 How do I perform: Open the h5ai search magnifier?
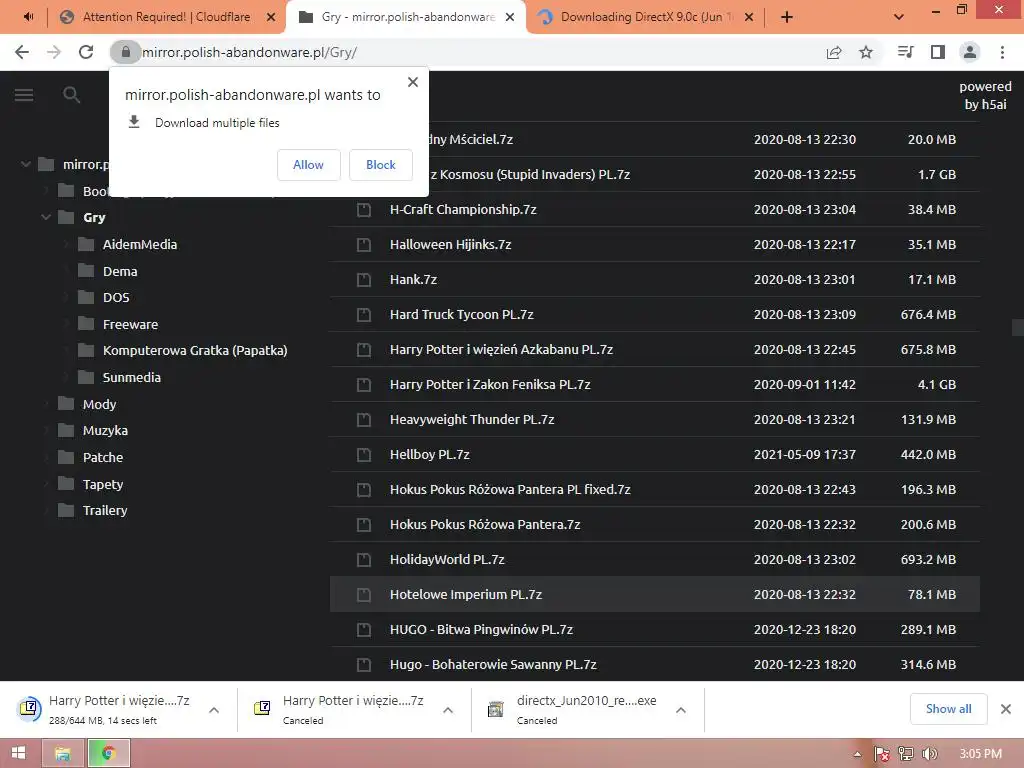pos(71,95)
